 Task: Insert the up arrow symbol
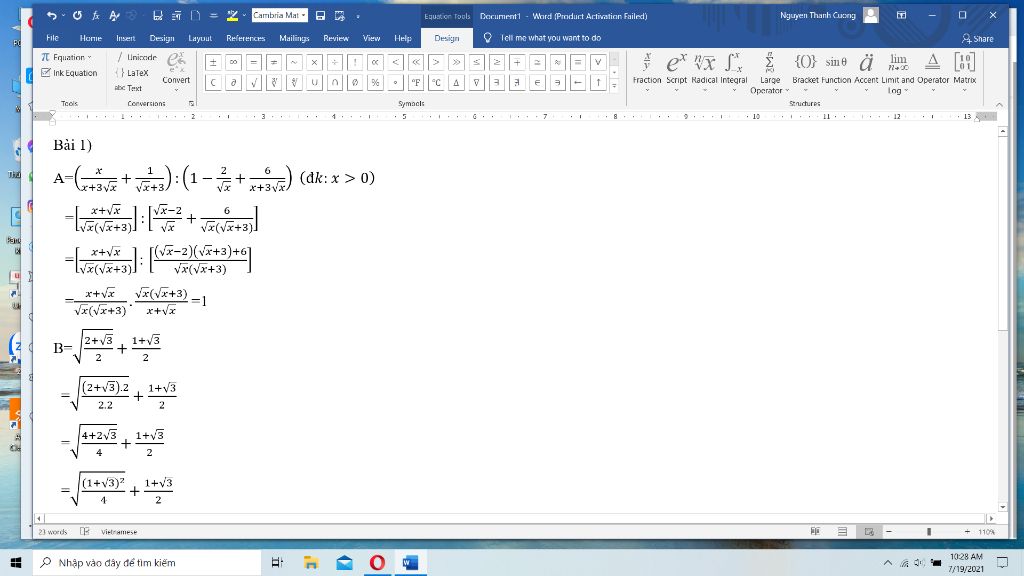[598, 82]
